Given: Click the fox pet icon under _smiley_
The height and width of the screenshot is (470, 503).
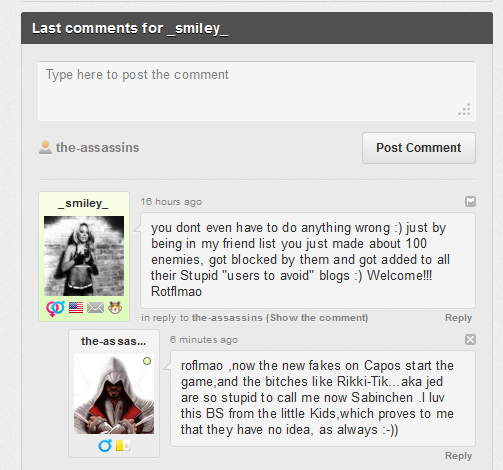Looking at the screenshot, I should [x=115, y=307].
